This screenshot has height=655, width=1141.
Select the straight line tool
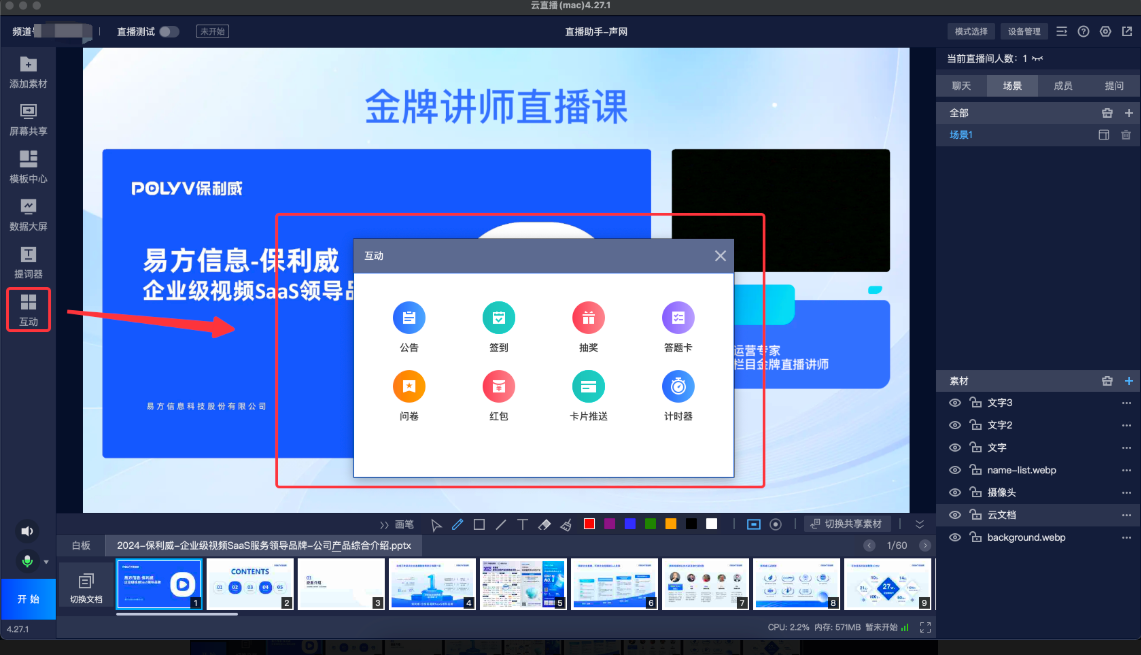(501, 525)
